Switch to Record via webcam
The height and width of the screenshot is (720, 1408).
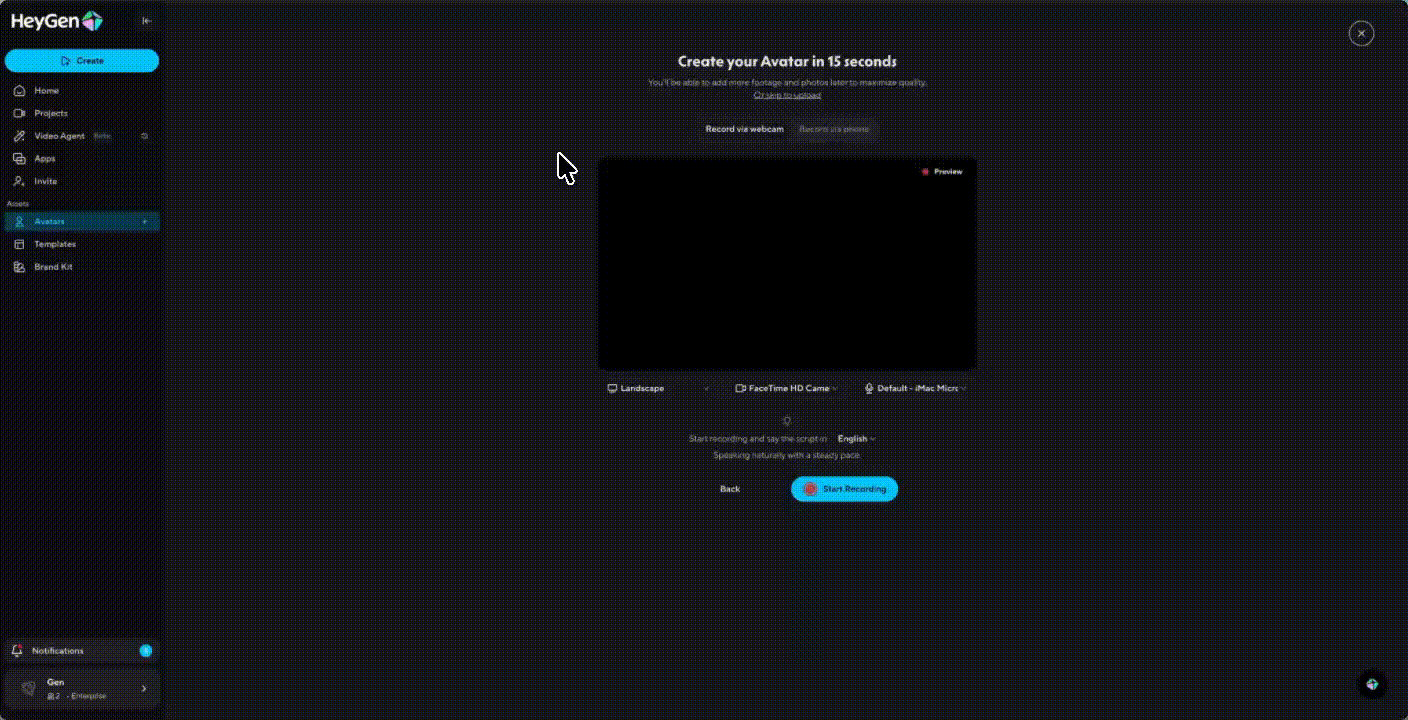coord(744,129)
